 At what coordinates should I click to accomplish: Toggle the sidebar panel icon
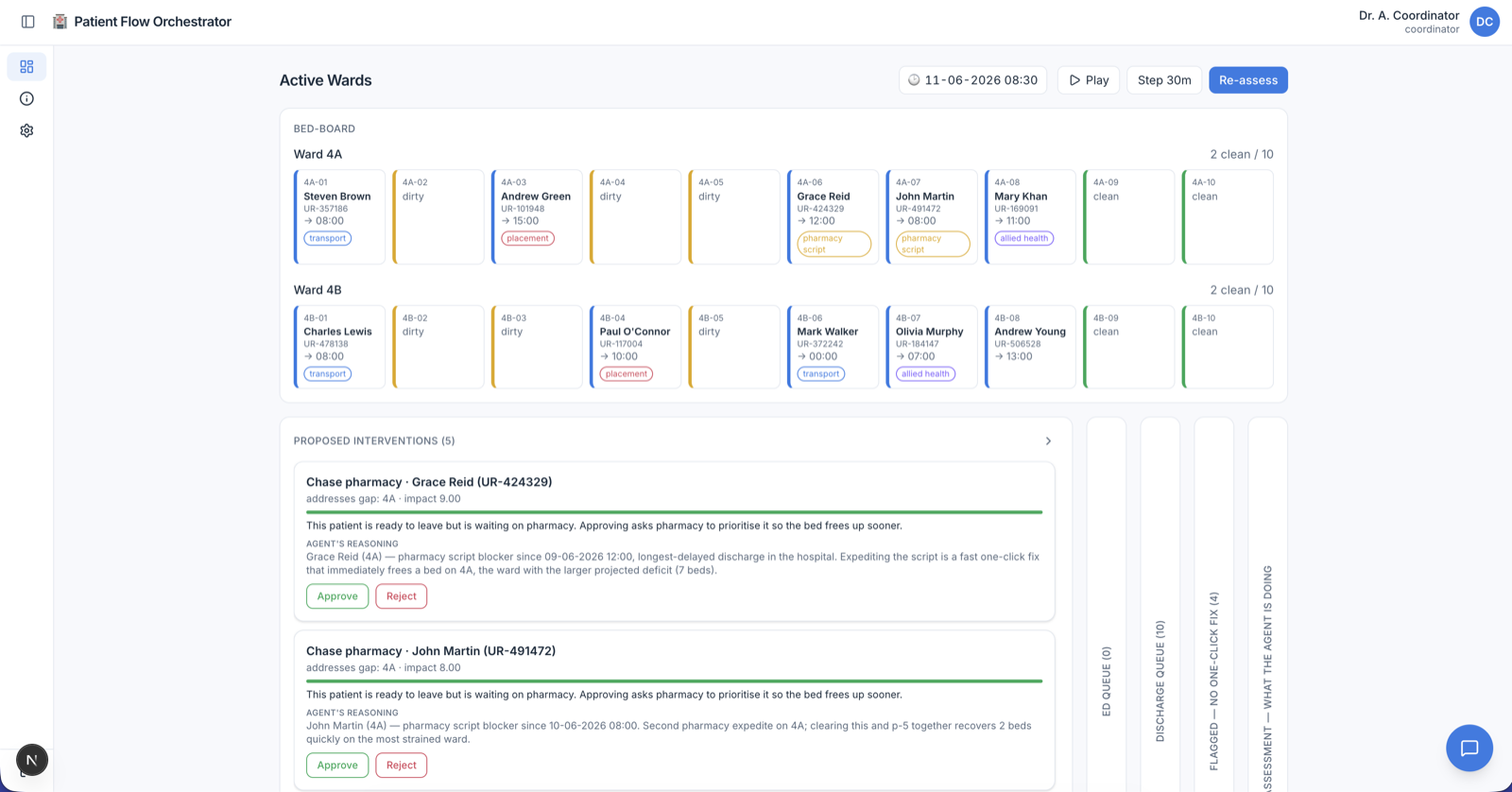coord(28,22)
